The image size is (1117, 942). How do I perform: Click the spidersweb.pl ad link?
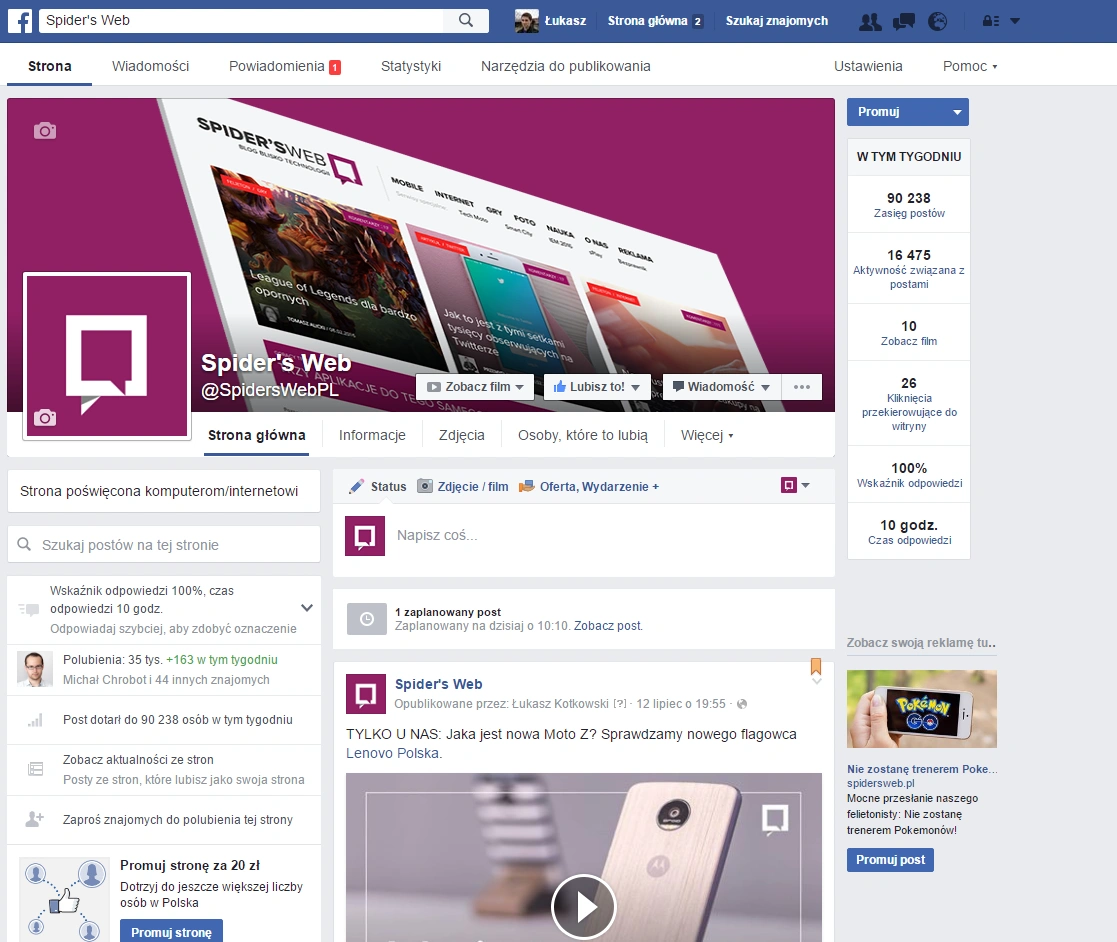[880, 783]
